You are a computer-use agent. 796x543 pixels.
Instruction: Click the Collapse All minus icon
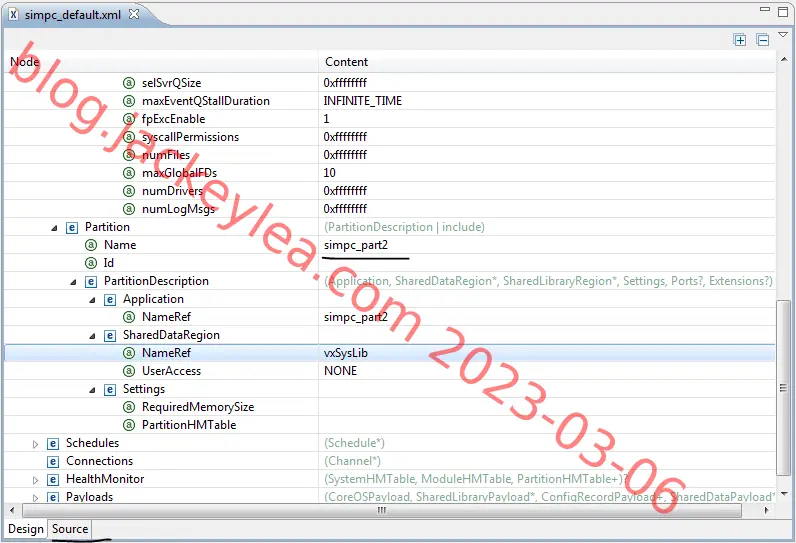point(762,40)
